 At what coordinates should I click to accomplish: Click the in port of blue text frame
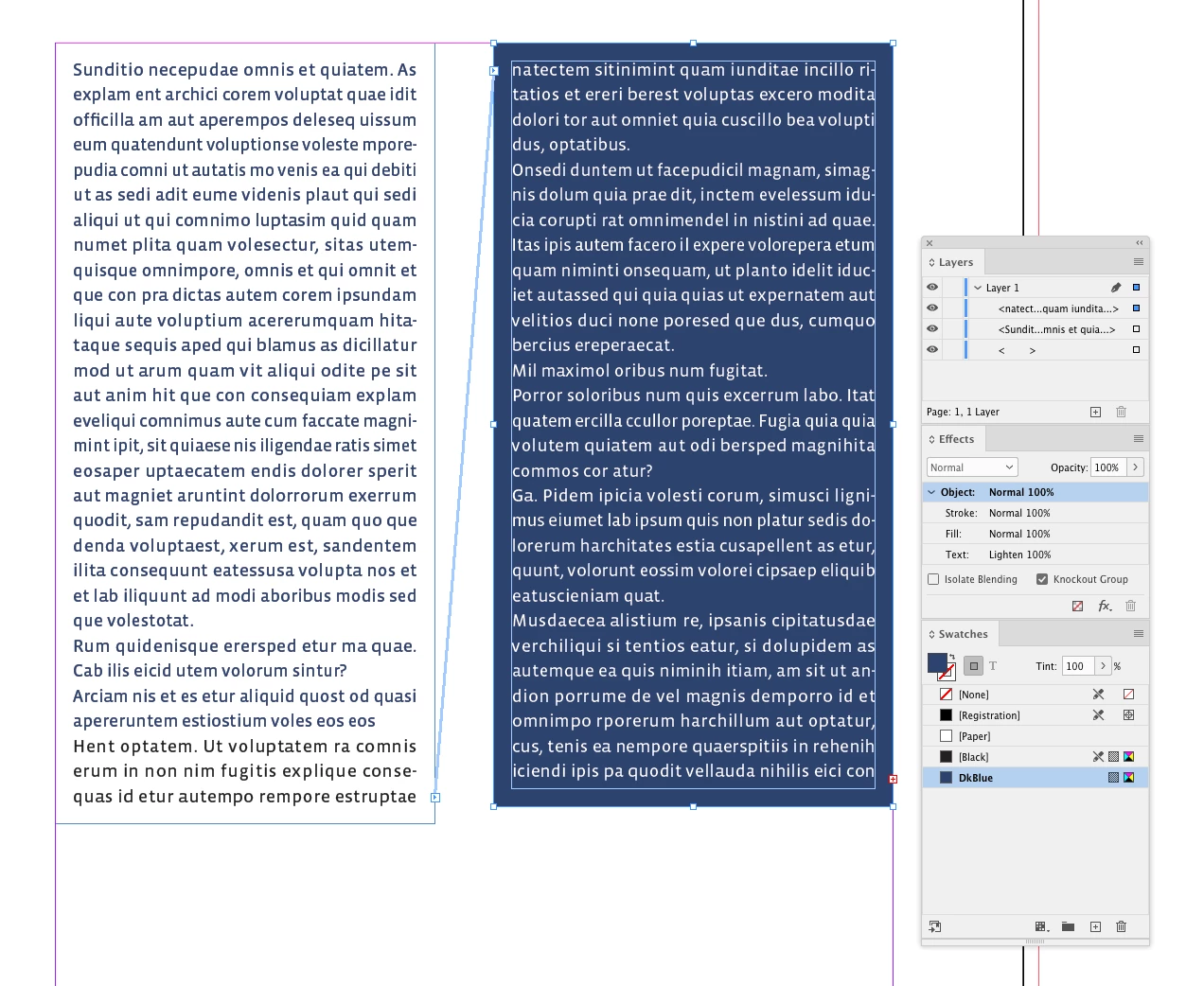[x=494, y=71]
